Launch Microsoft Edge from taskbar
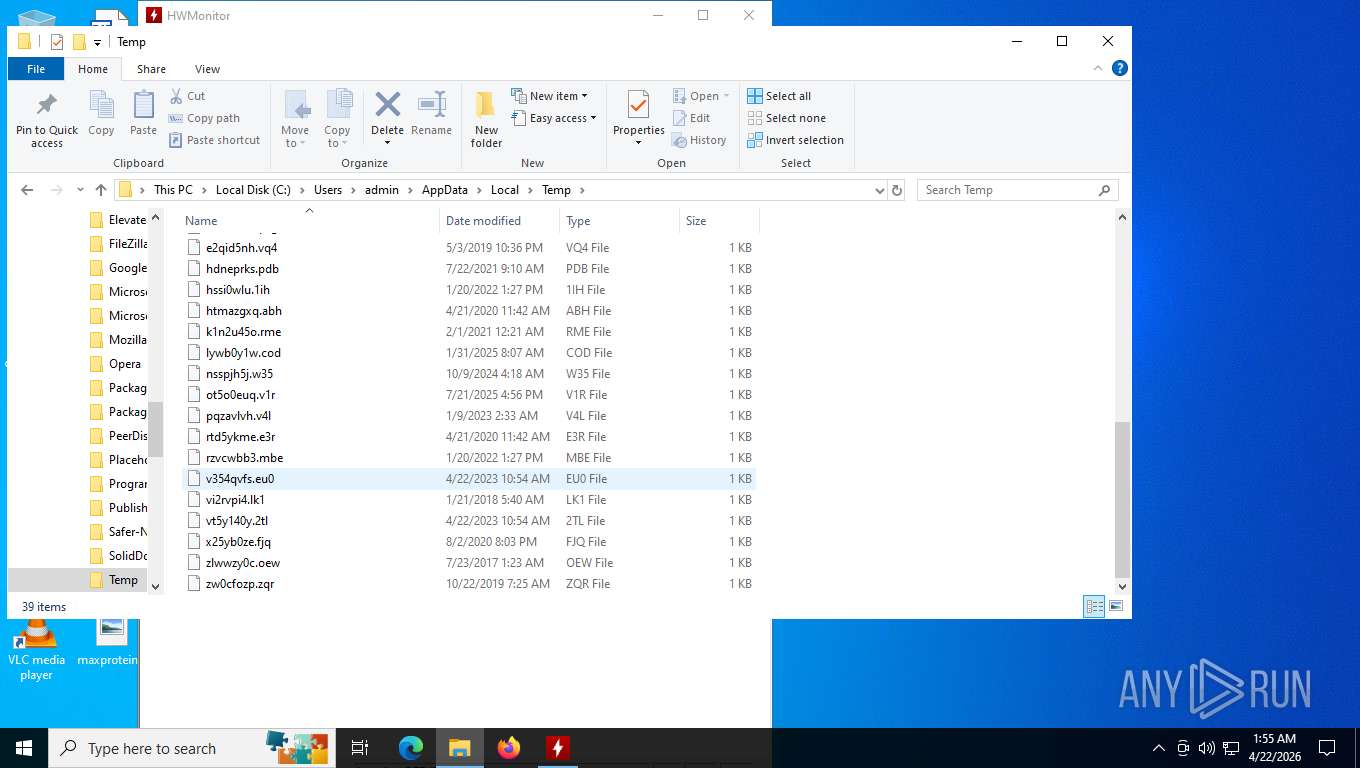This screenshot has width=1360, height=768. [411, 748]
